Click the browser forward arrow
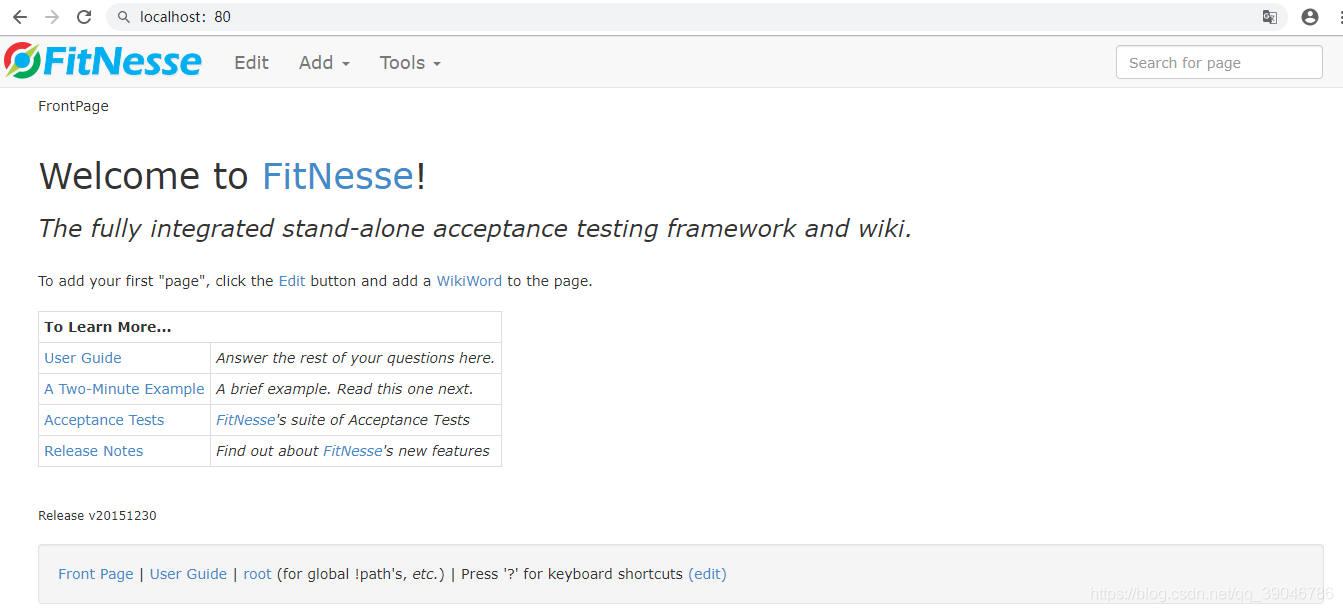Viewport: 1343px width, 612px height. coord(52,17)
